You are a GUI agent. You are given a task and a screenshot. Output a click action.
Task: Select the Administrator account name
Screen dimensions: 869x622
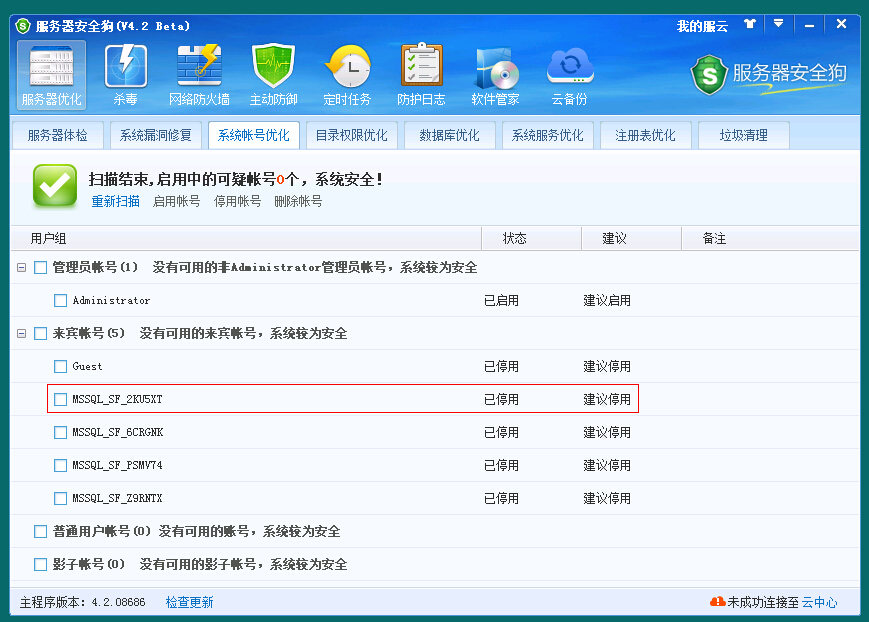click(x=111, y=300)
